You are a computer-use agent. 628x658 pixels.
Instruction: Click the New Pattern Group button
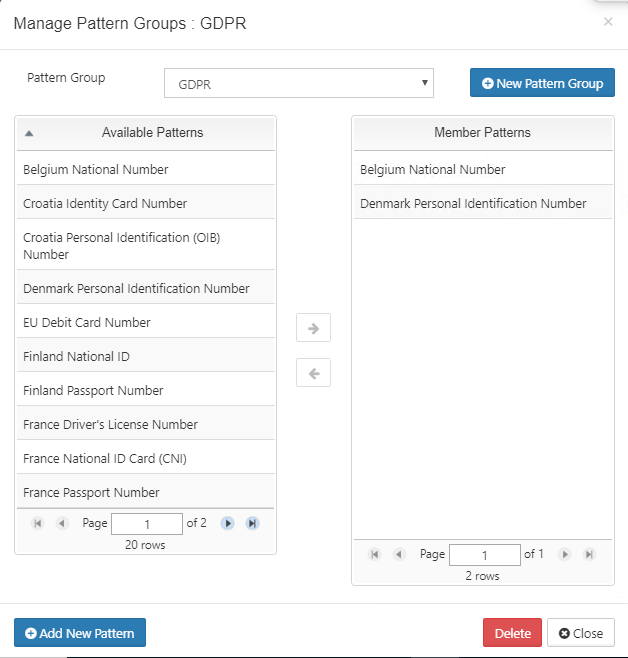(x=542, y=83)
